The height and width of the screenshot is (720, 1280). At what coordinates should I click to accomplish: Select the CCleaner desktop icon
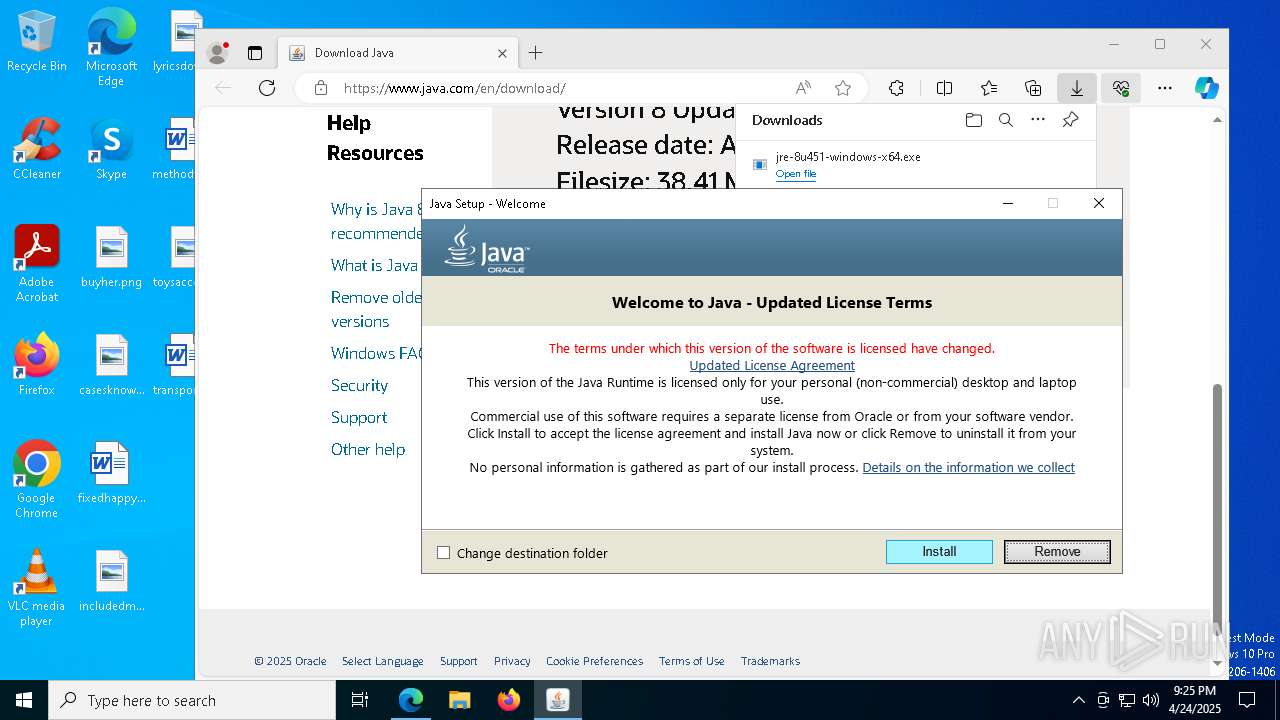pos(37,149)
